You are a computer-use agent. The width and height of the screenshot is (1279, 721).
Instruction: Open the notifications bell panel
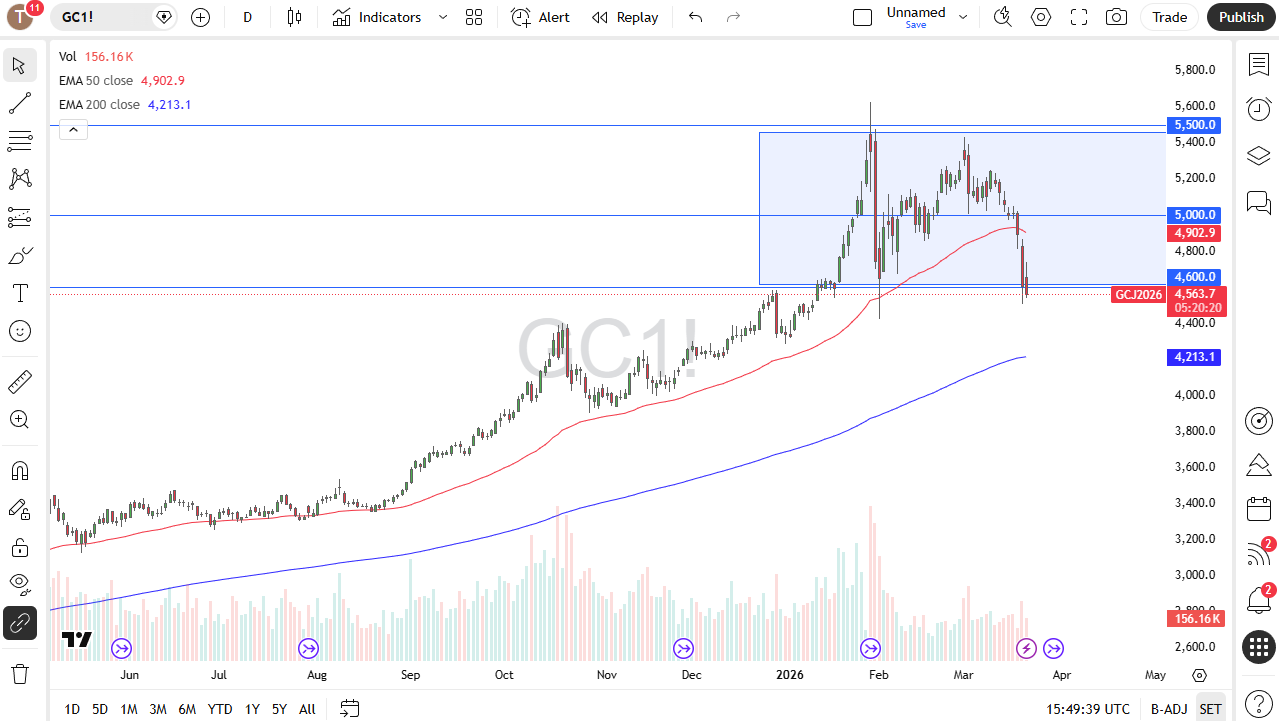tap(1258, 600)
